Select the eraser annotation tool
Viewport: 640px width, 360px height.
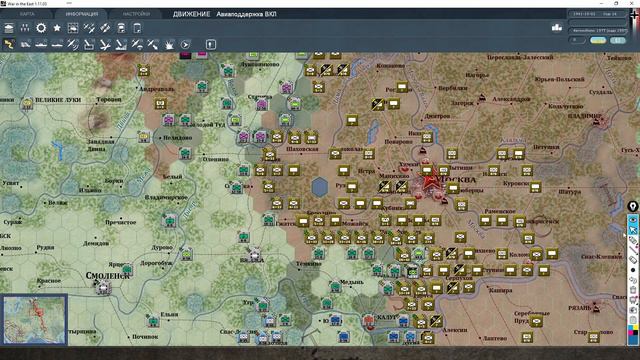[633, 260]
